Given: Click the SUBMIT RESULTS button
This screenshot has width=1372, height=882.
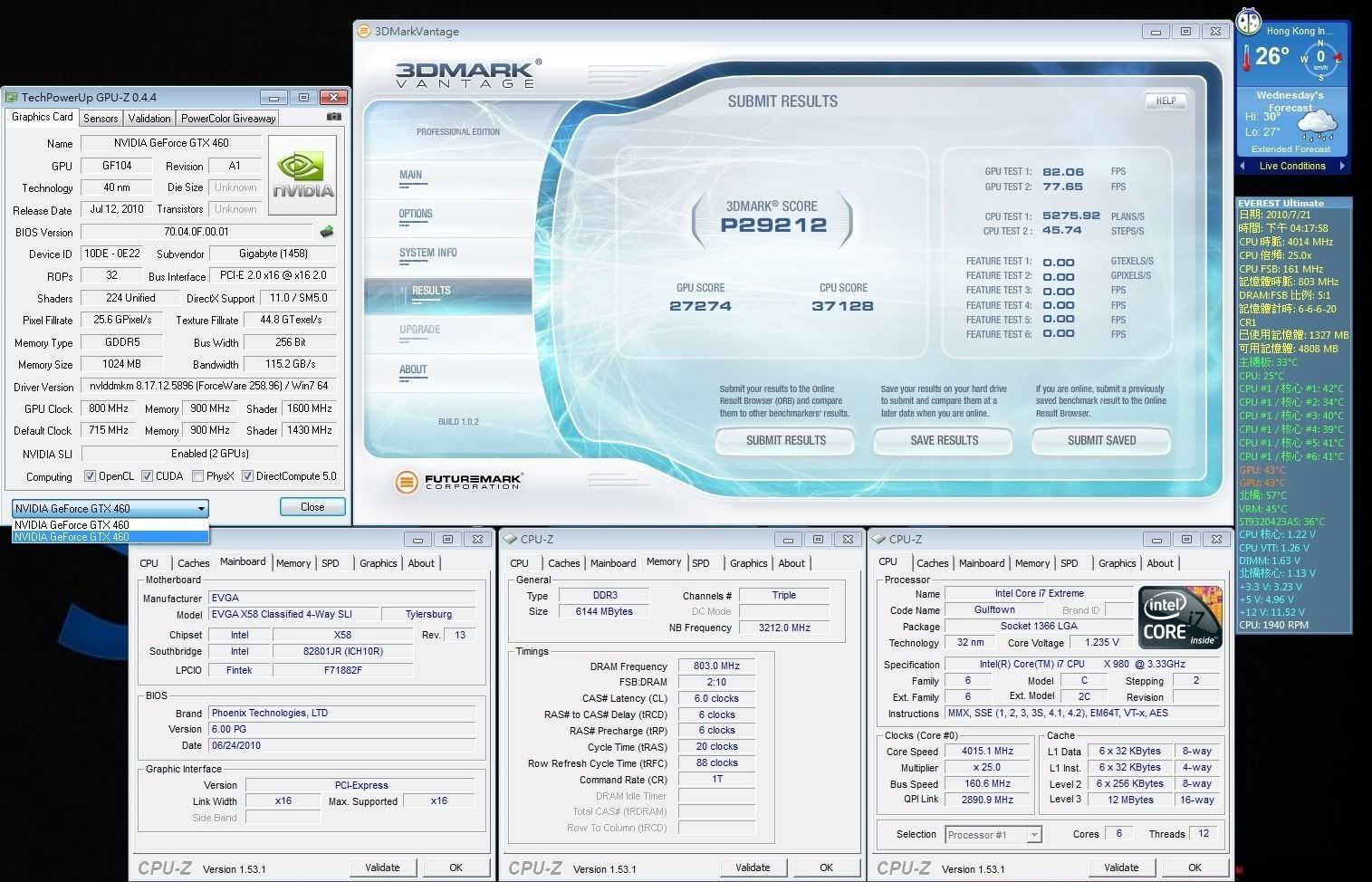Looking at the screenshot, I should click(785, 441).
